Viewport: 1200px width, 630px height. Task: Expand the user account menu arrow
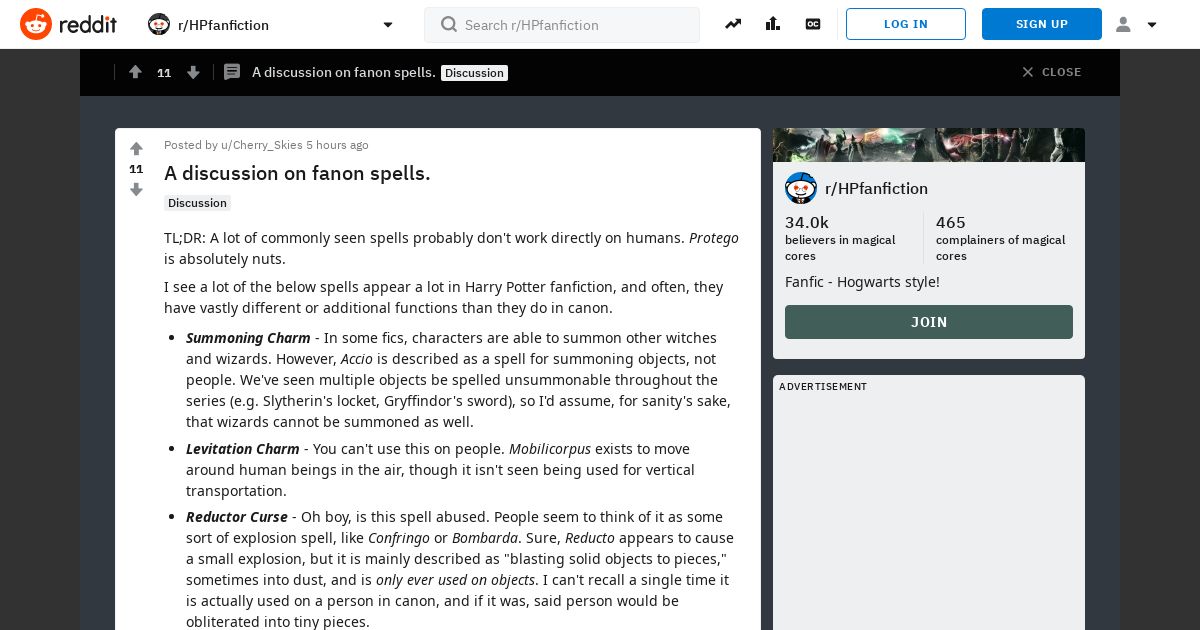tap(1152, 25)
